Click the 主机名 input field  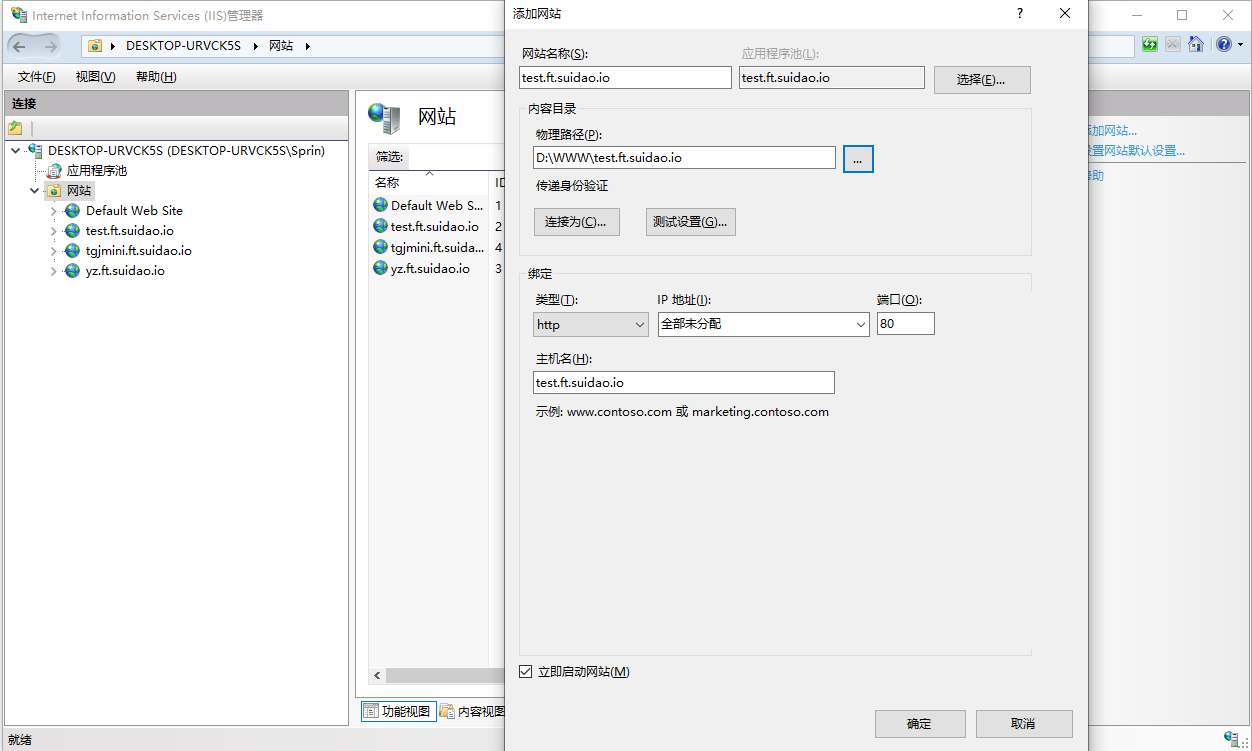(684, 383)
